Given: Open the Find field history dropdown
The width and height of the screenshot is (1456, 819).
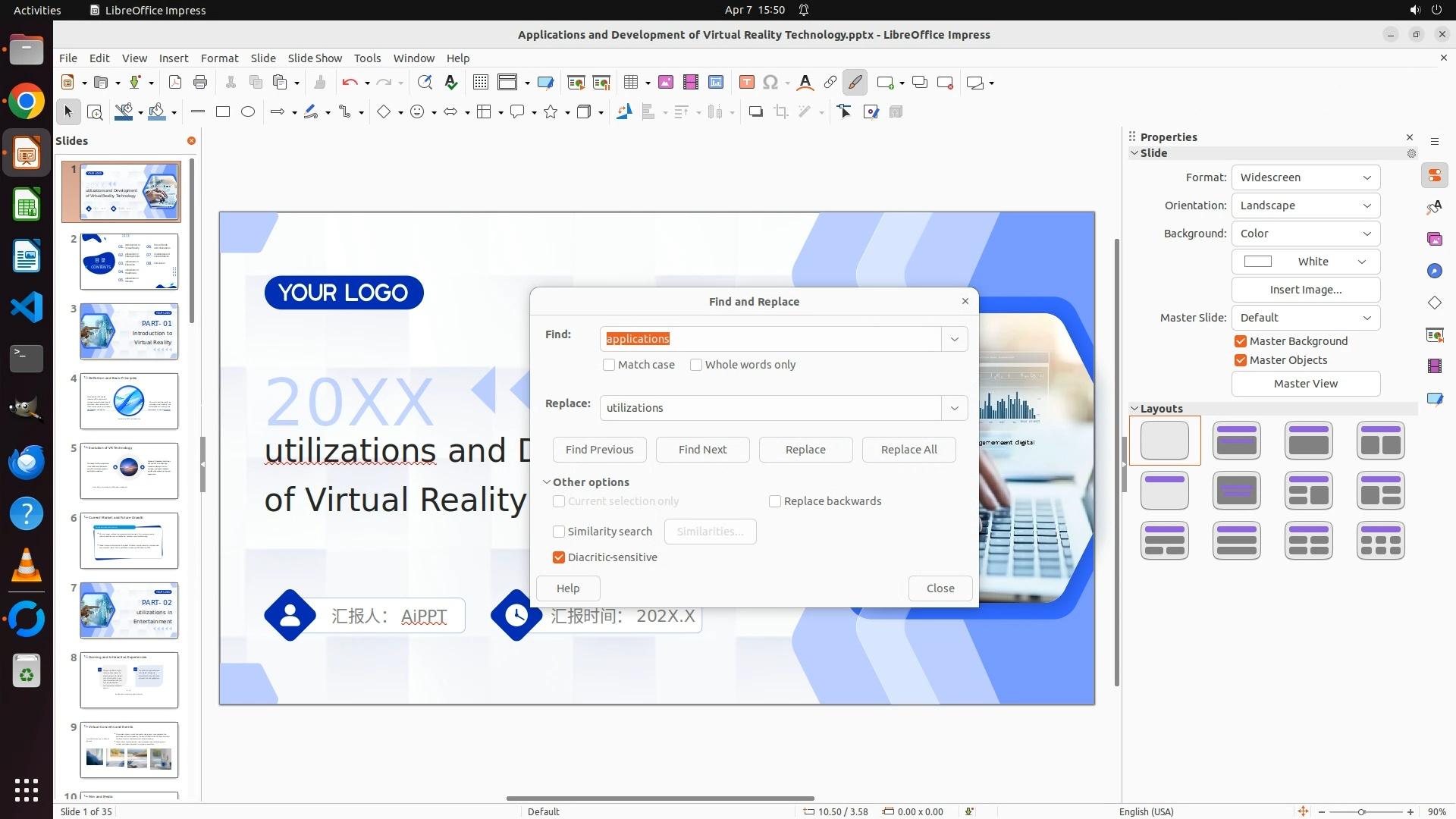Looking at the screenshot, I should (x=954, y=339).
